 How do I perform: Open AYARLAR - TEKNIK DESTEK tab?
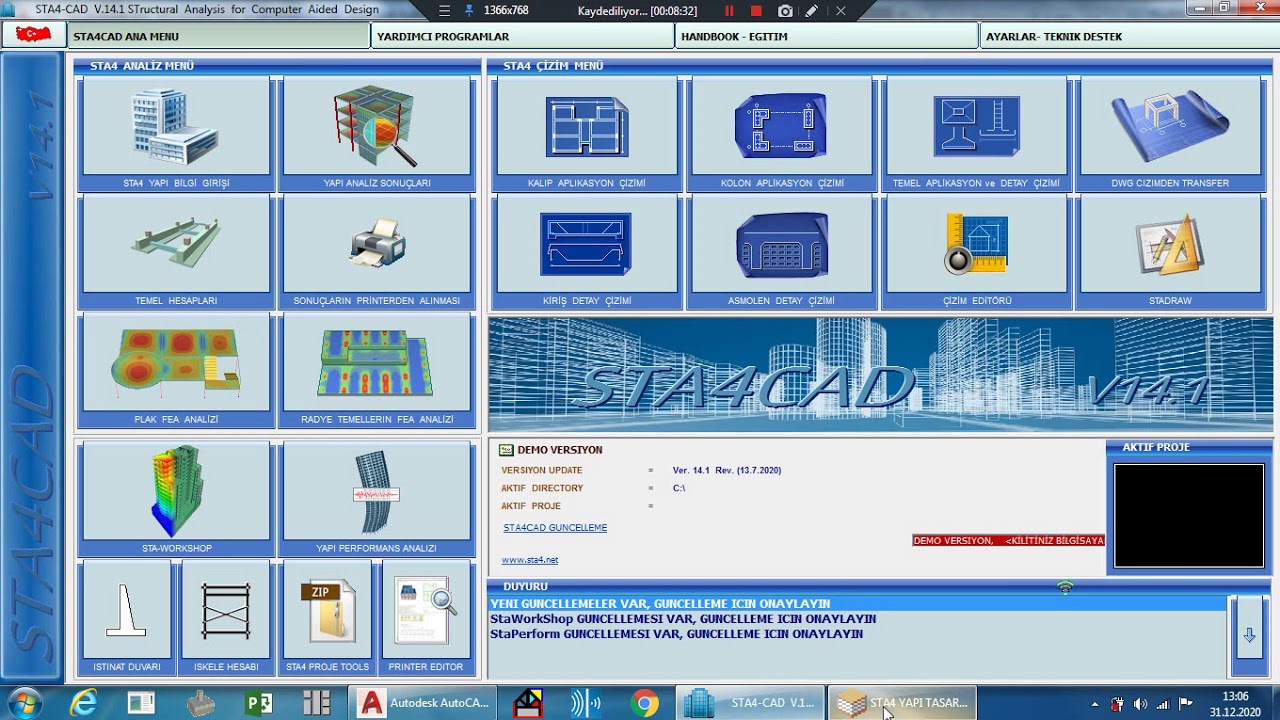pos(1129,36)
